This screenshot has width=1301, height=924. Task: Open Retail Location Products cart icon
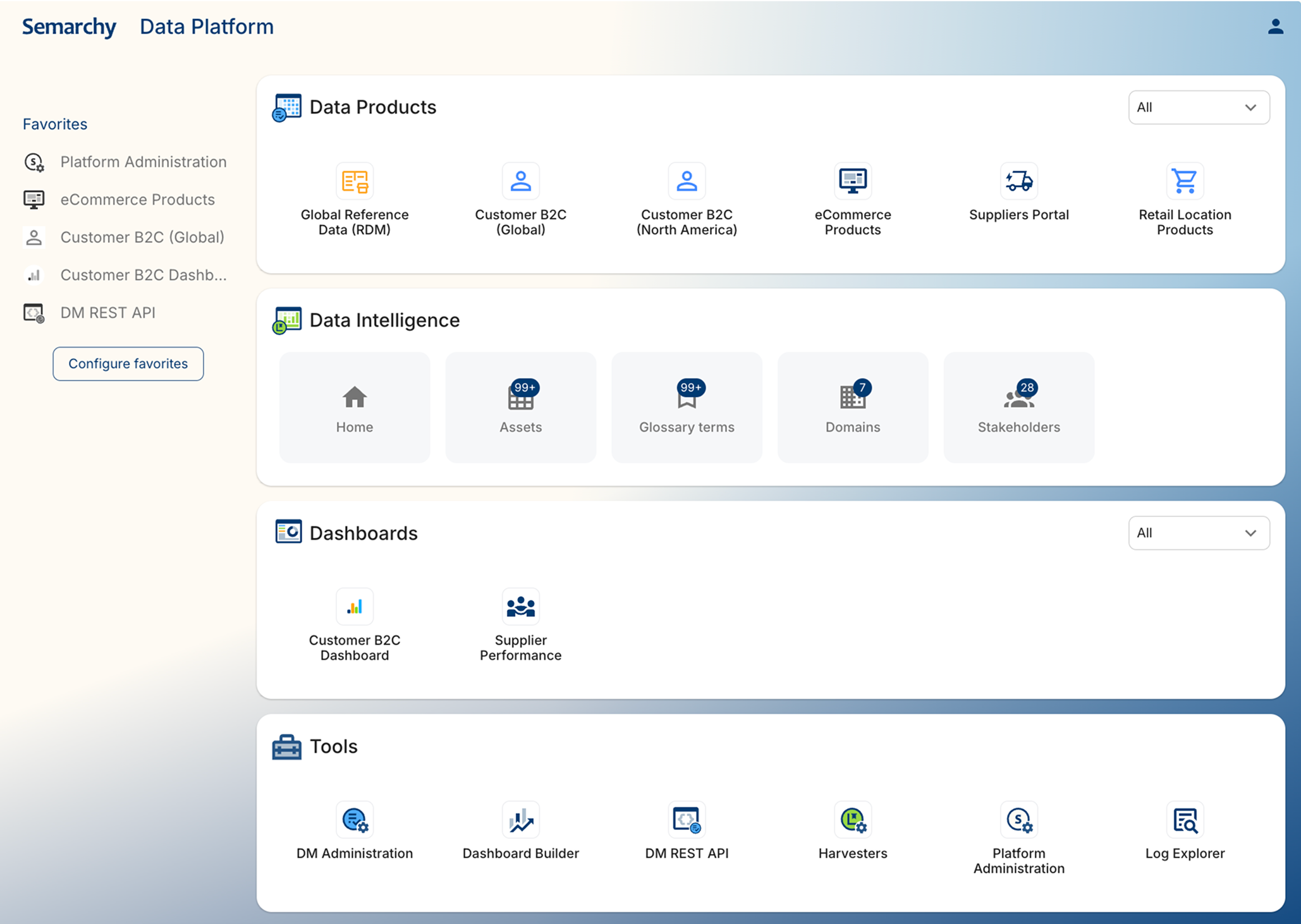1185,181
